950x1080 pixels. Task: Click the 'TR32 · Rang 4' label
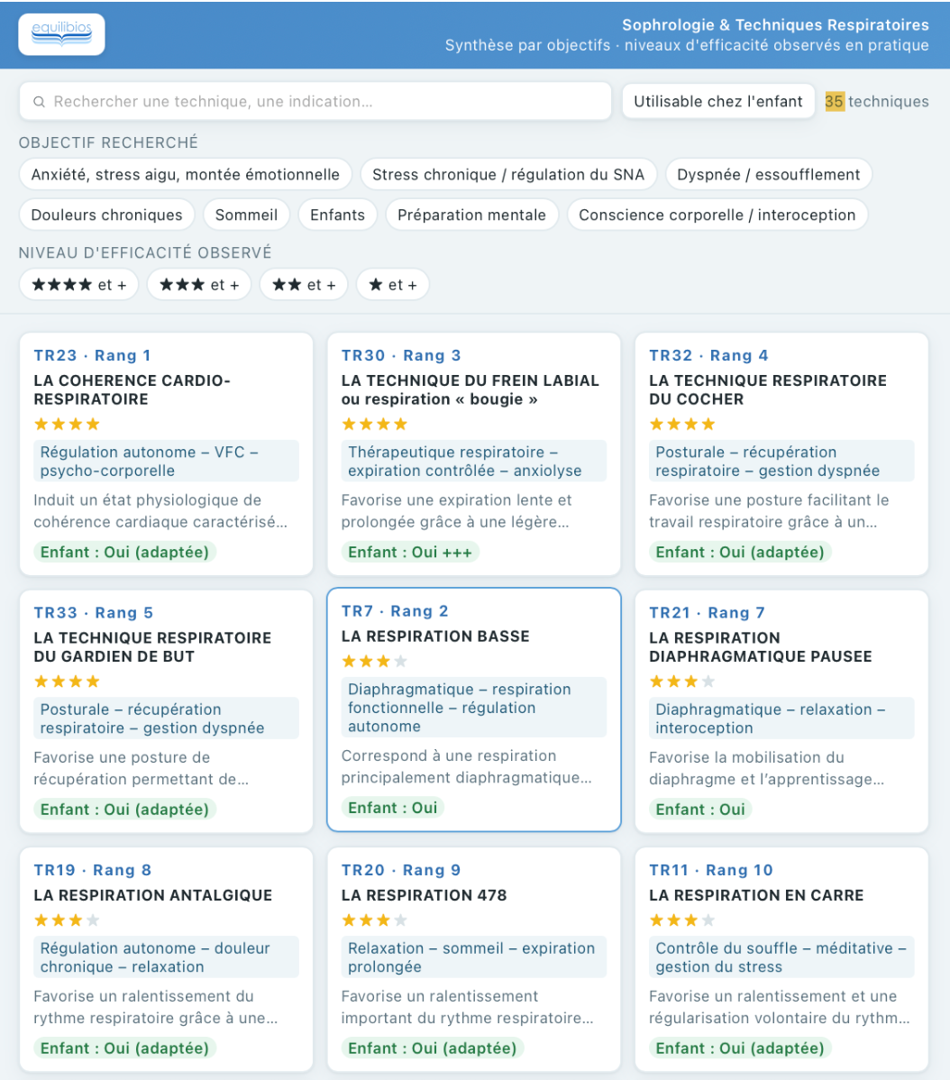(x=708, y=355)
